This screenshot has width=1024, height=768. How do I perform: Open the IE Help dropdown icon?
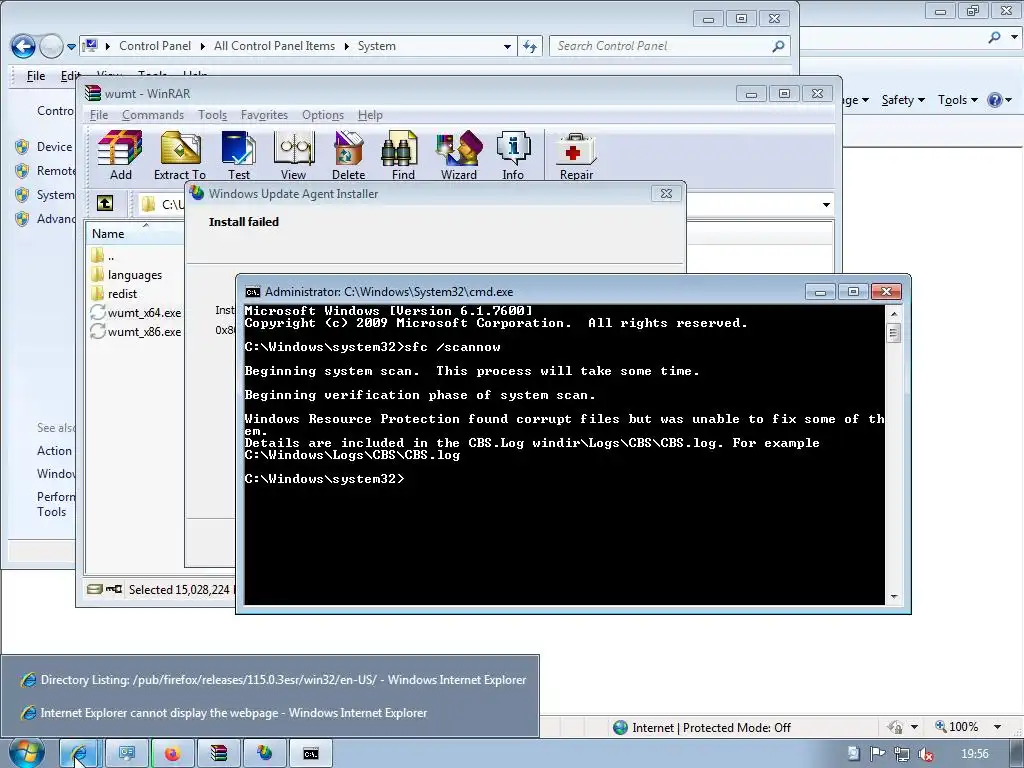[999, 100]
